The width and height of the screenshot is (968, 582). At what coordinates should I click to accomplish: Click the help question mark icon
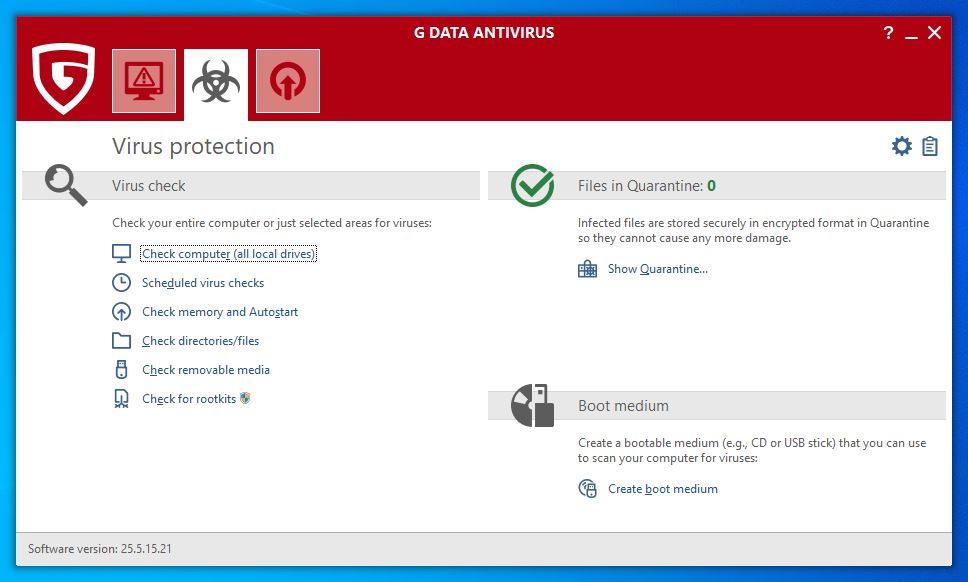click(x=888, y=33)
